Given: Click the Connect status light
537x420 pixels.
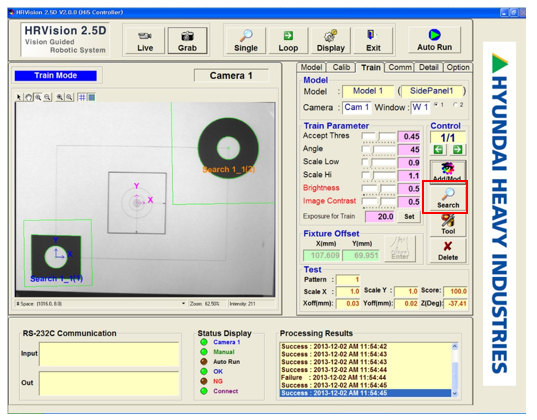Looking at the screenshot, I should point(204,391).
